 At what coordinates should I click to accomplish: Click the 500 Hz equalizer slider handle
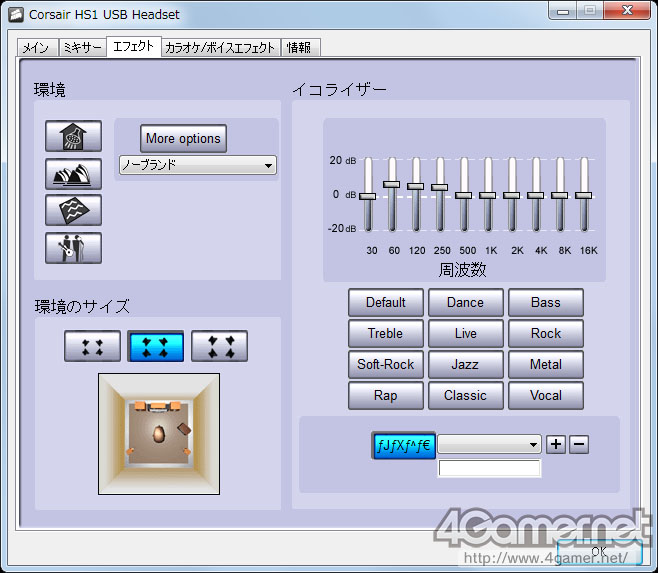click(464, 196)
